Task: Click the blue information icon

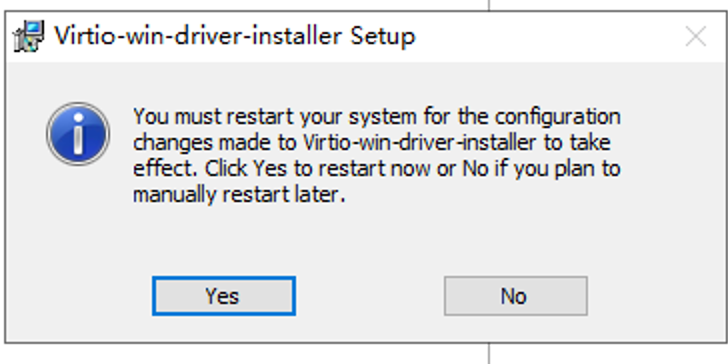Action: tap(78, 134)
